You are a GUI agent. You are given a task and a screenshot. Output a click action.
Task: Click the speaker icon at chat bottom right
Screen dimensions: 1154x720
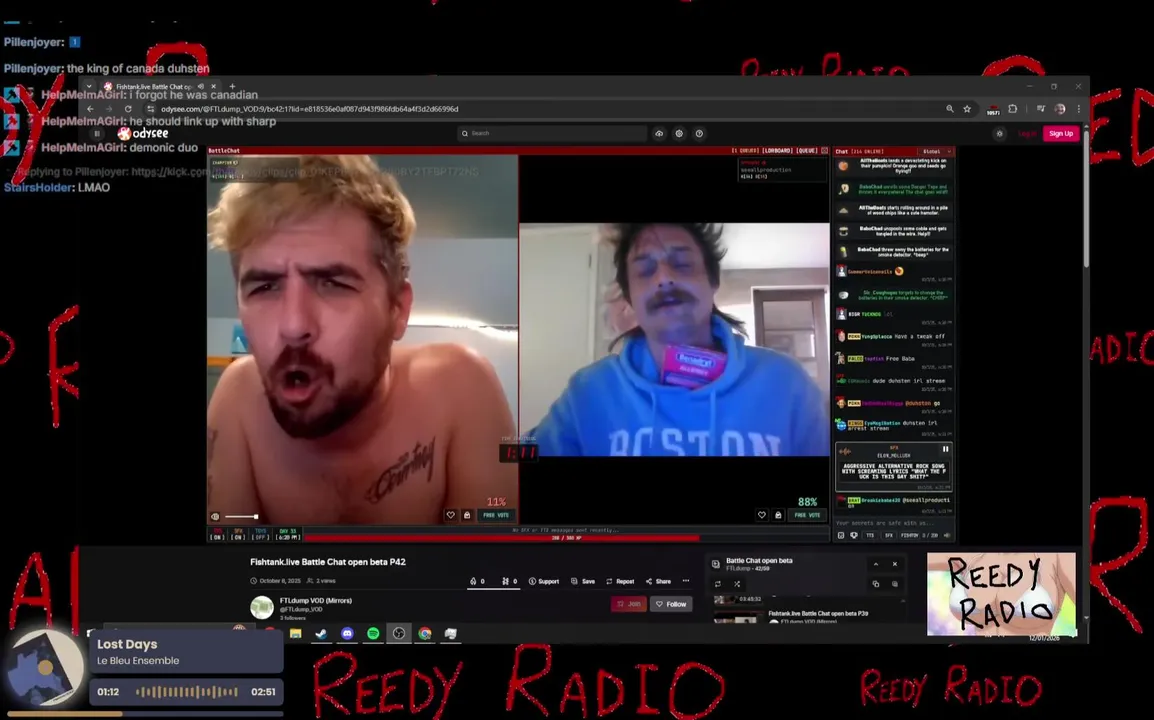(947, 535)
